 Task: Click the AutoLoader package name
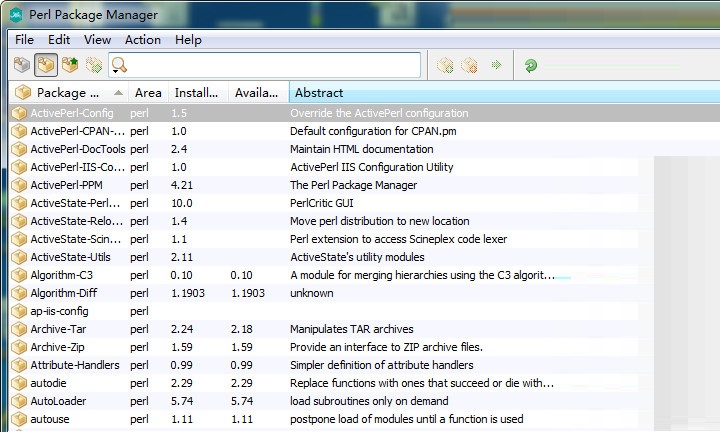coord(58,401)
